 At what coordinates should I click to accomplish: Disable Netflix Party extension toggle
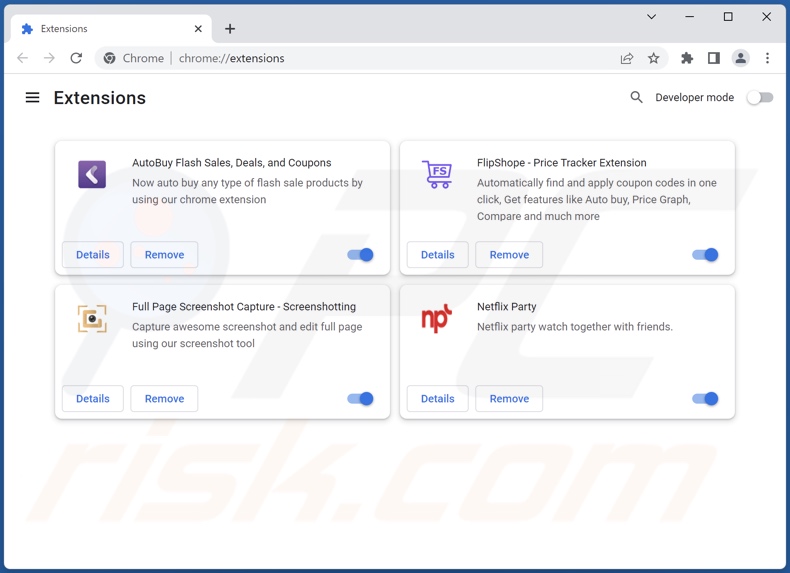[705, 399]
